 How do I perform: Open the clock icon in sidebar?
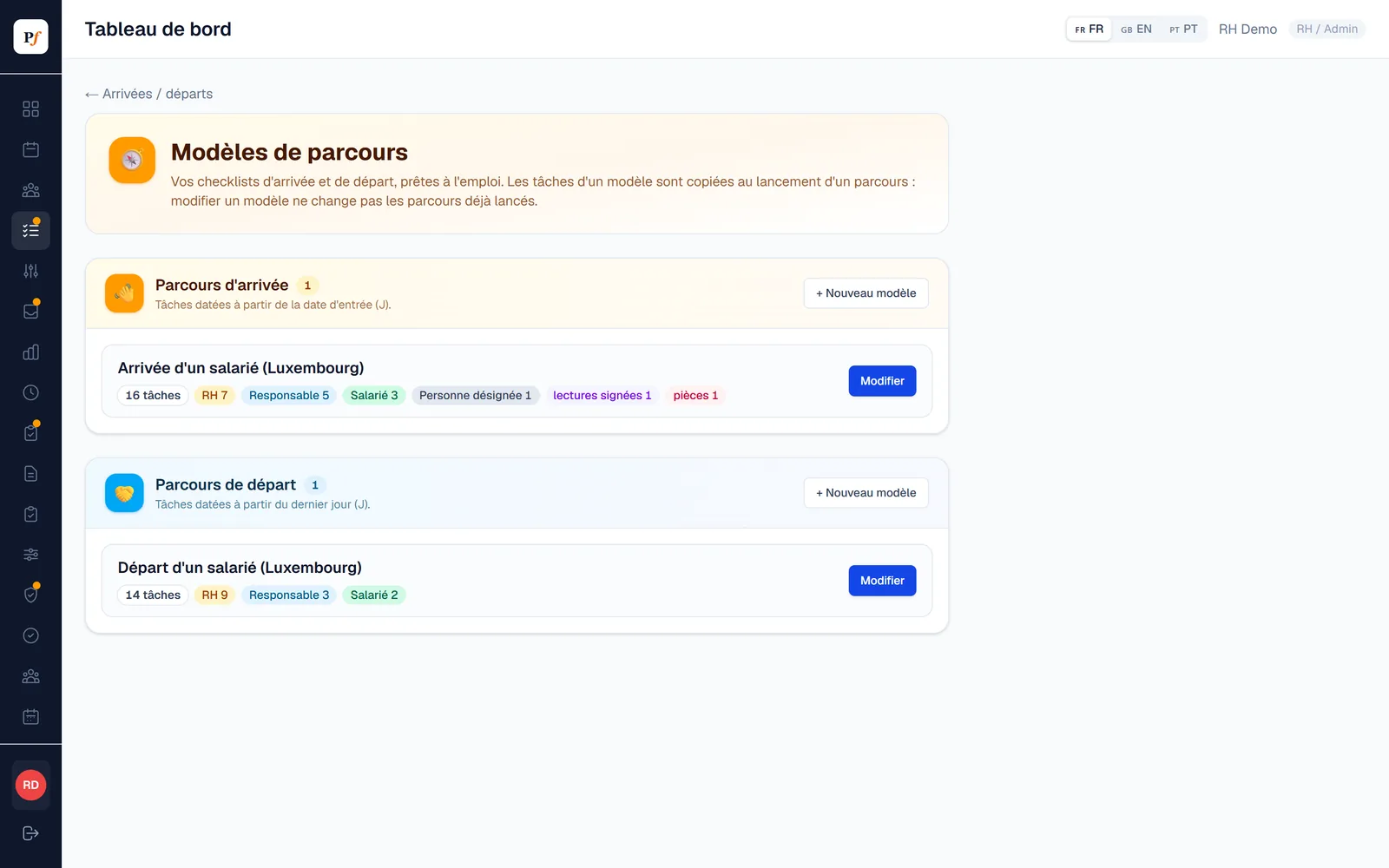[30, 392]
